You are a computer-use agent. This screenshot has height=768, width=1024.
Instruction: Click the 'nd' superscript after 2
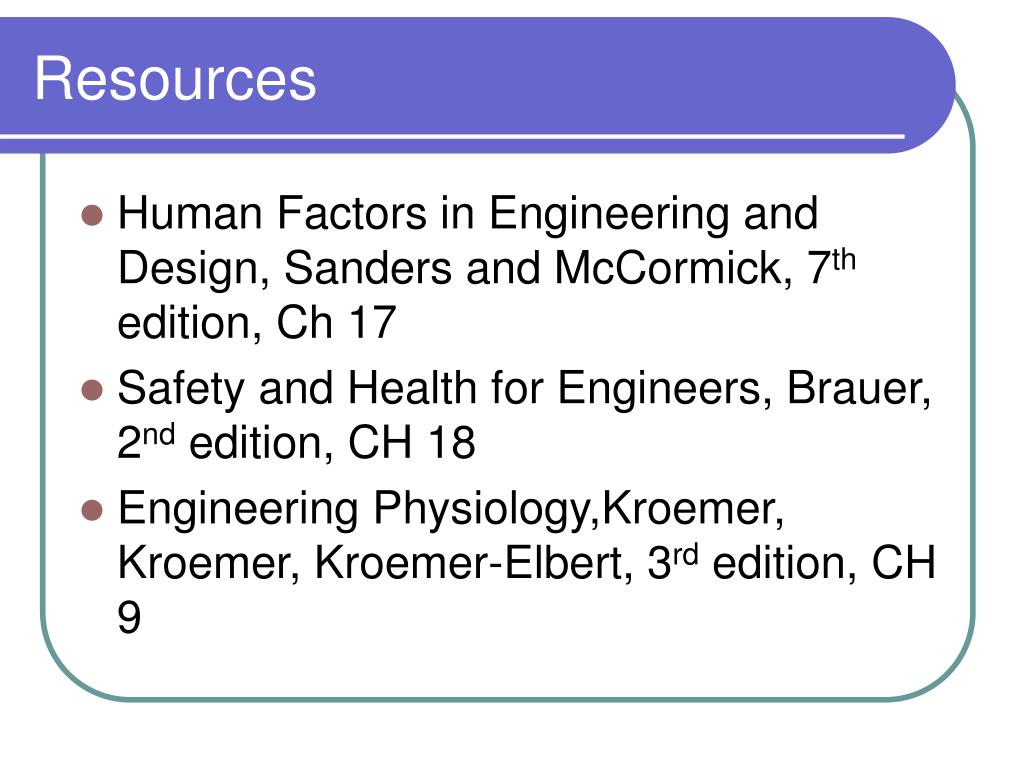(x=159, y=434)
